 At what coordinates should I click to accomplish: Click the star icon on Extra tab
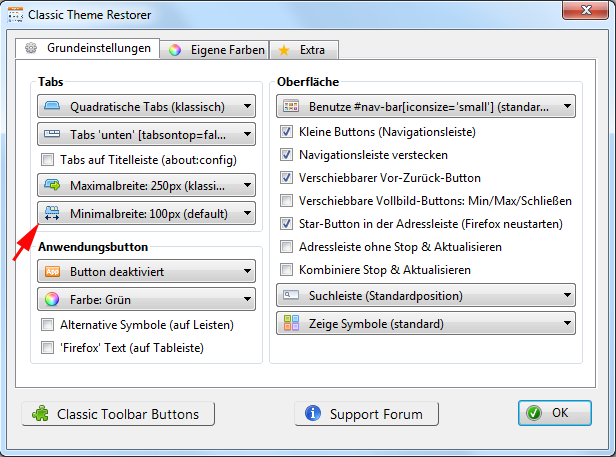[285, 50]
